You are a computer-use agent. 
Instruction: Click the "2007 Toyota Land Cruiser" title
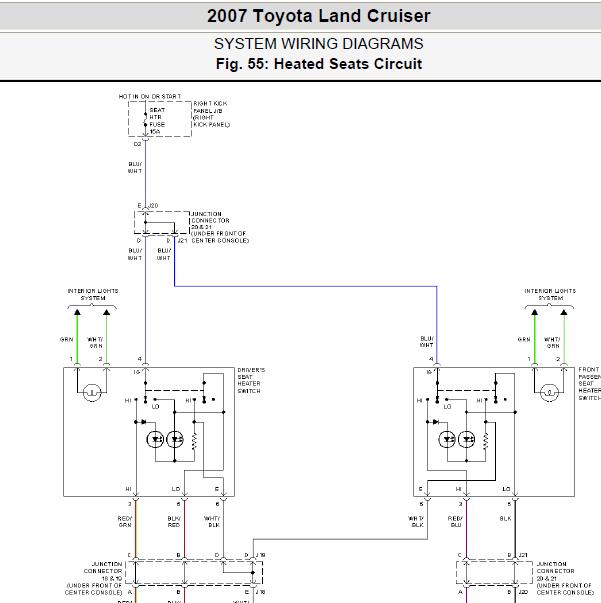(319, 16)
